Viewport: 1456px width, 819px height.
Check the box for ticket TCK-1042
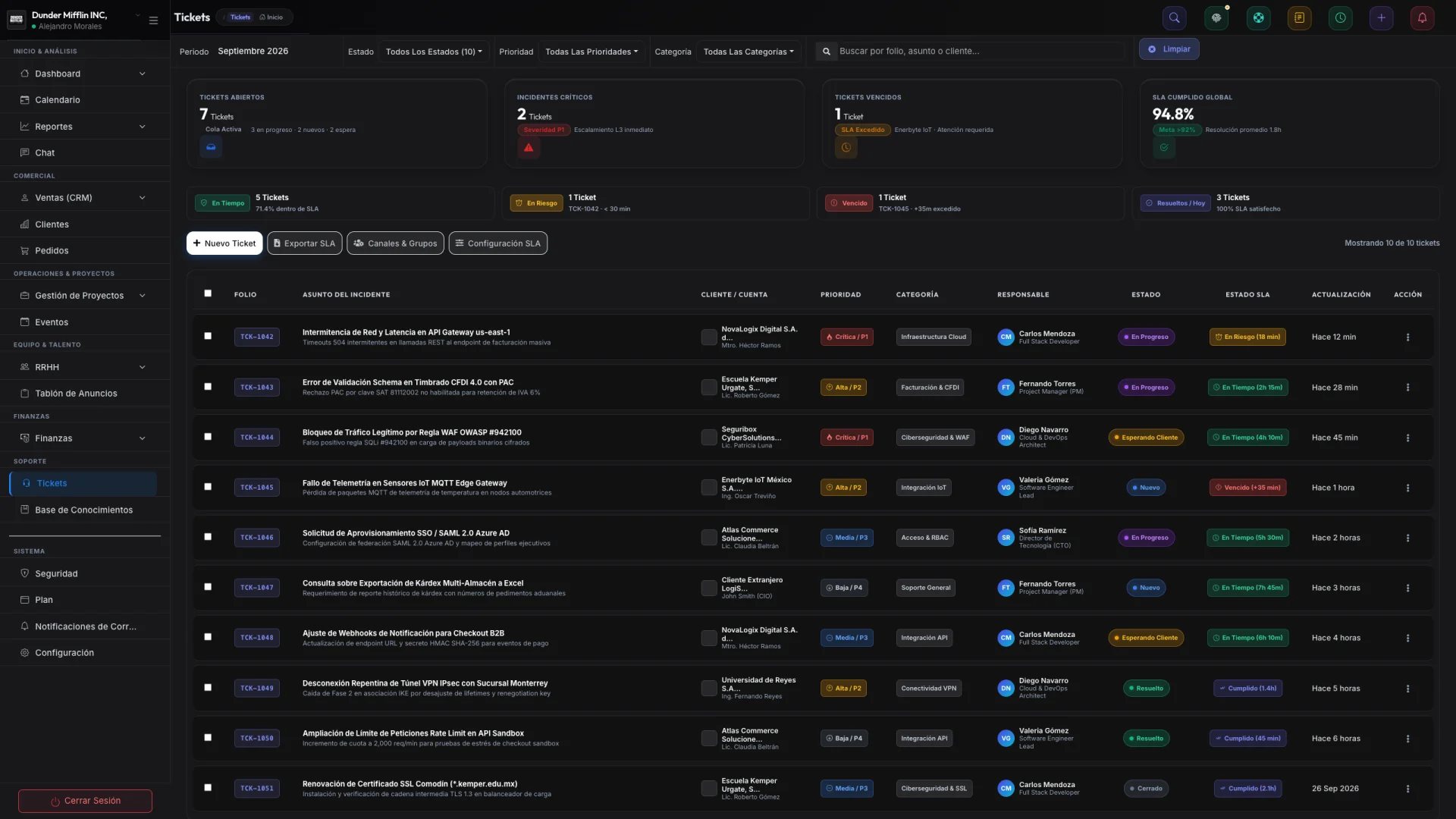click(208, 336)
